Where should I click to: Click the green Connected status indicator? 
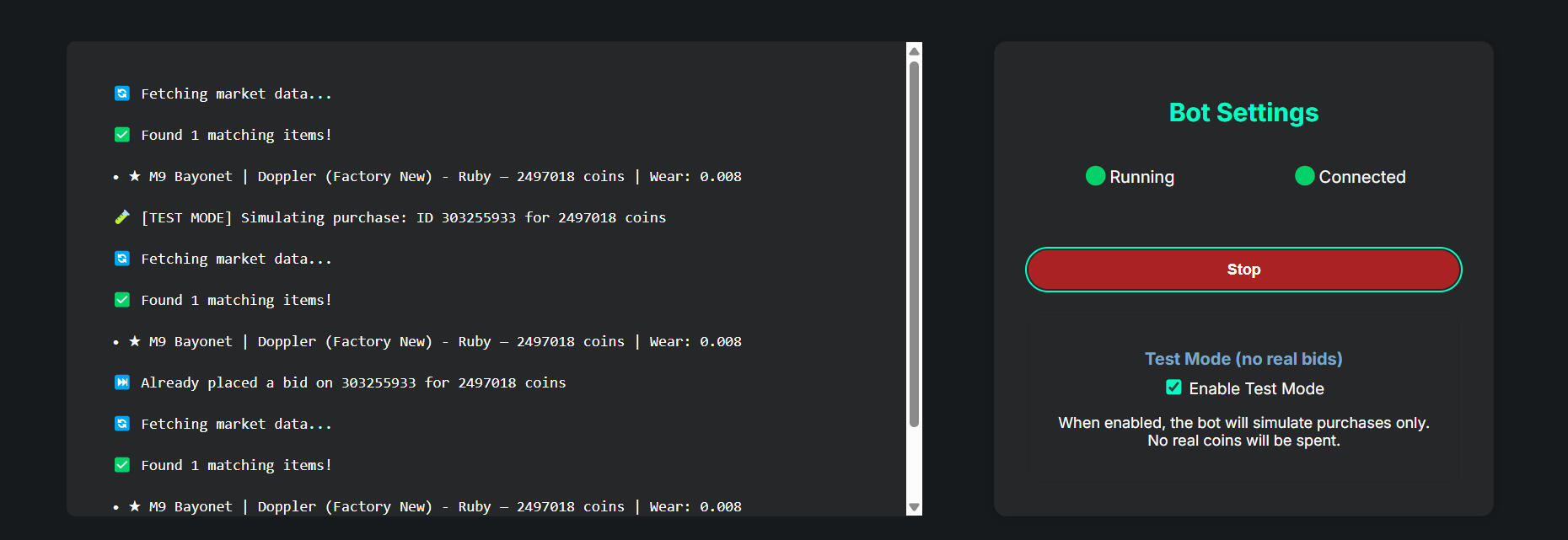1304,176
